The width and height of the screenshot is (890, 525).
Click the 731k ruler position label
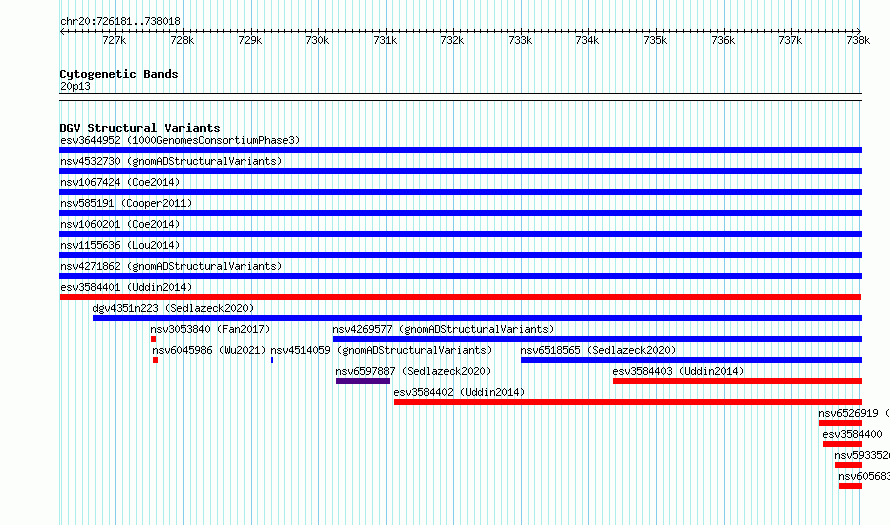385,41
